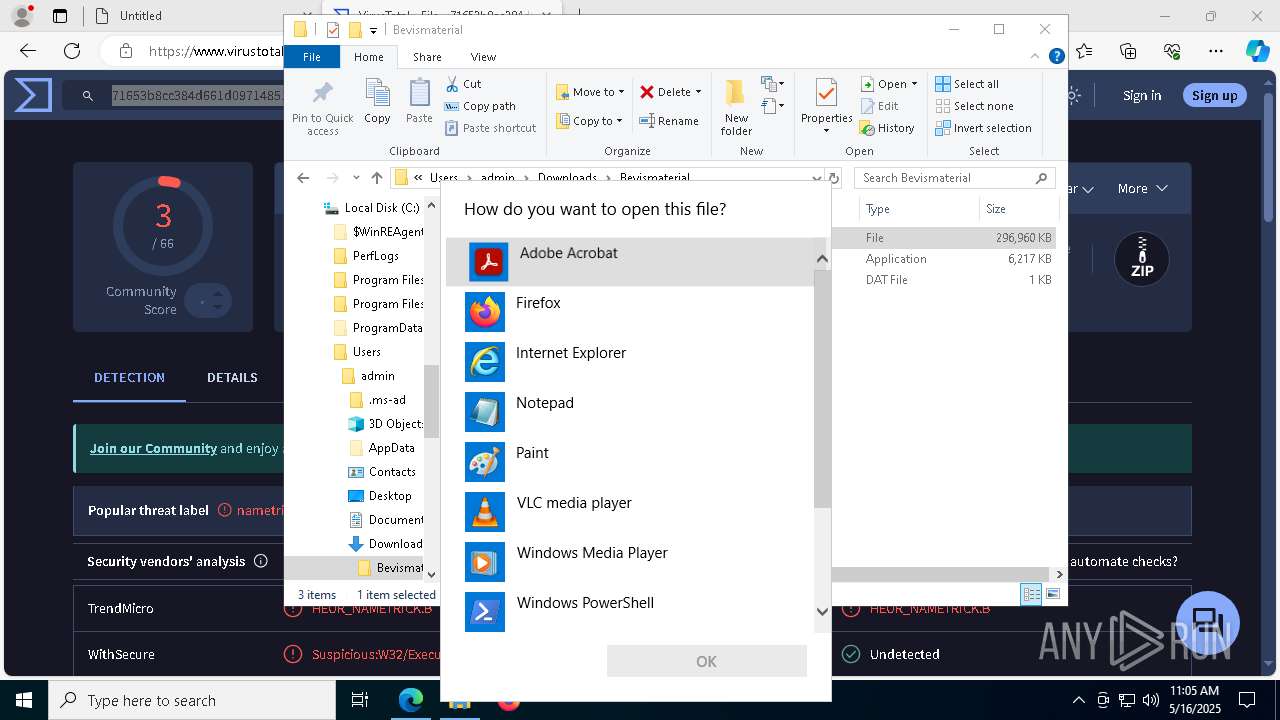This screenshot has width=1280, height=720.
Task: Click Pin to Quick access icon
Action: coord(322,108)
